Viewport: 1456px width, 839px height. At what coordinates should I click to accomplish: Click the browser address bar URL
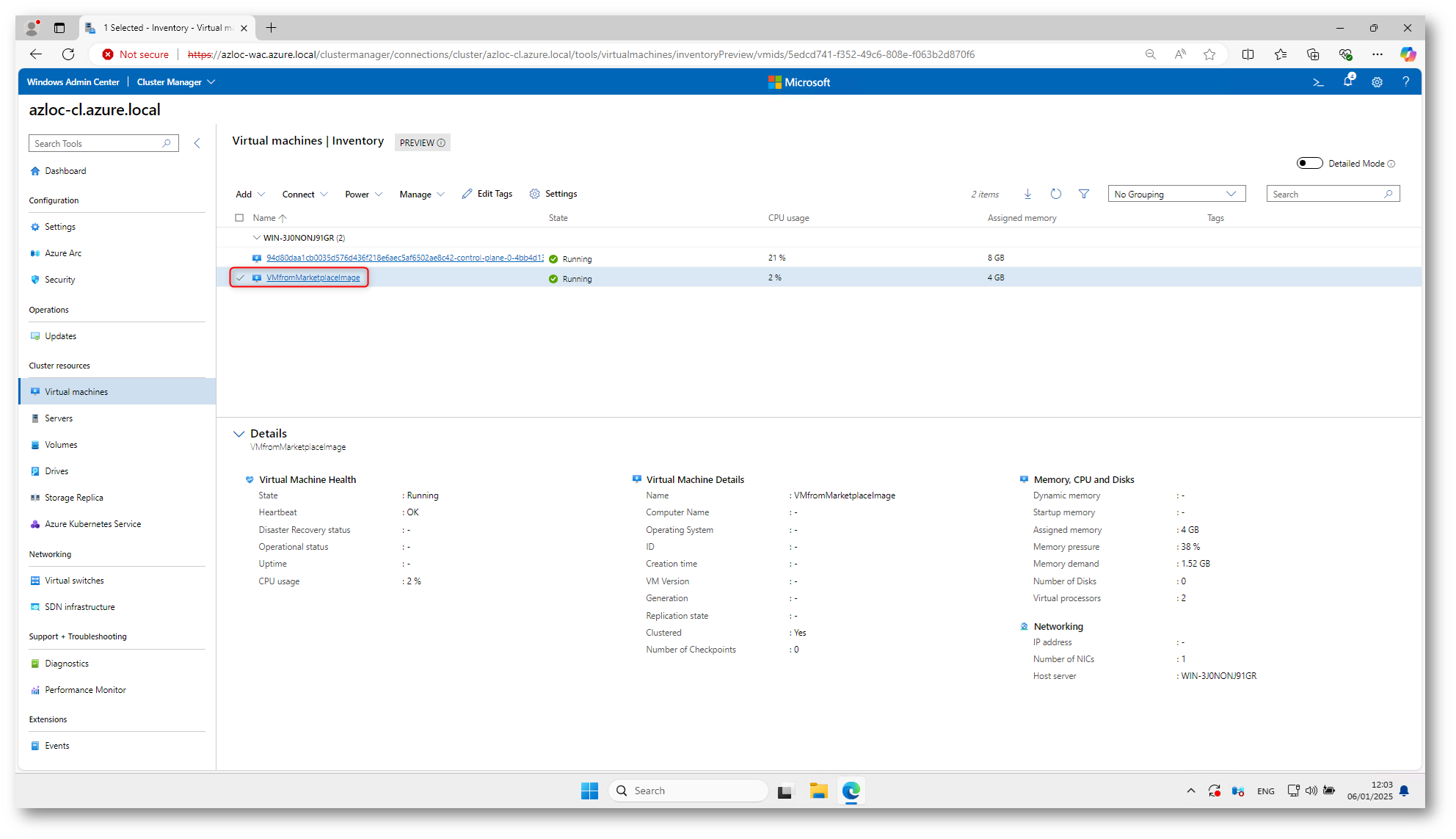581,54
